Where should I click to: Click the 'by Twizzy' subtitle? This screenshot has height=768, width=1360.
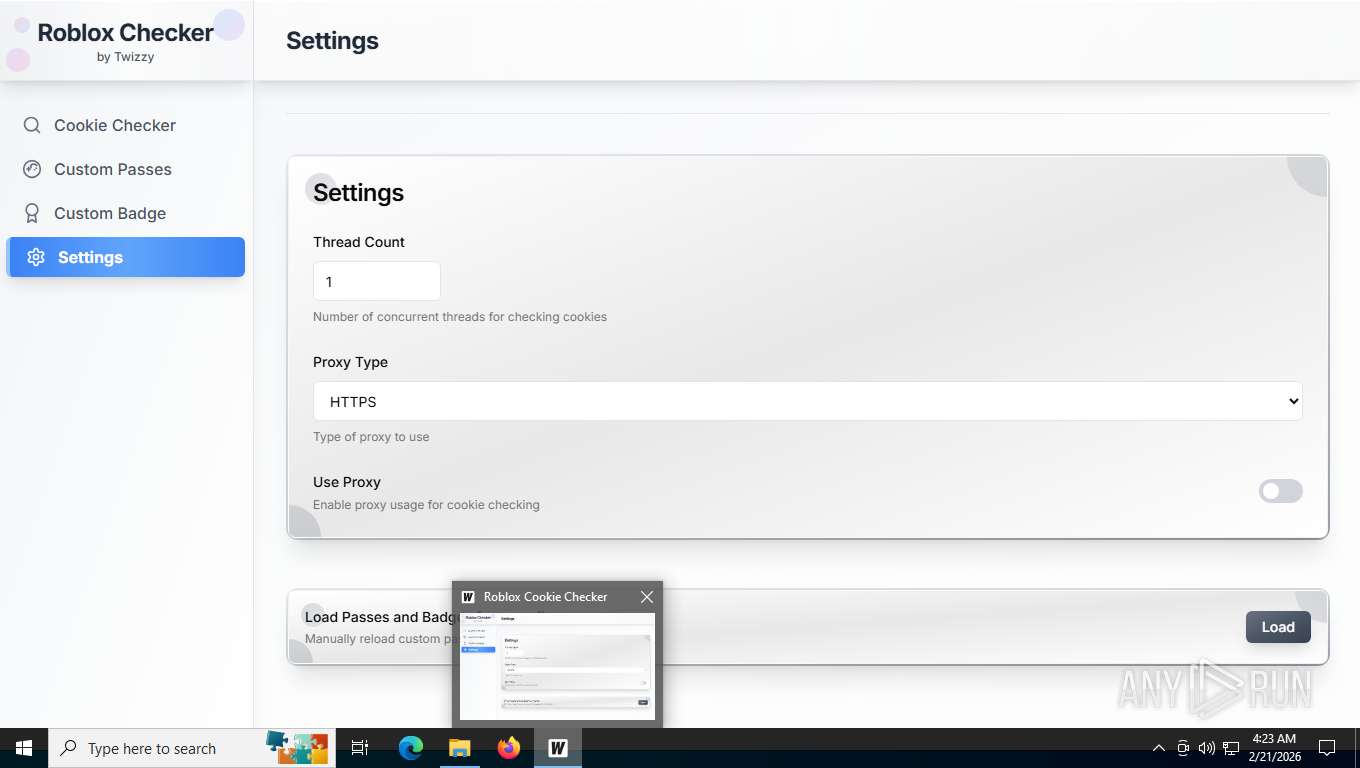pos(125,57)
